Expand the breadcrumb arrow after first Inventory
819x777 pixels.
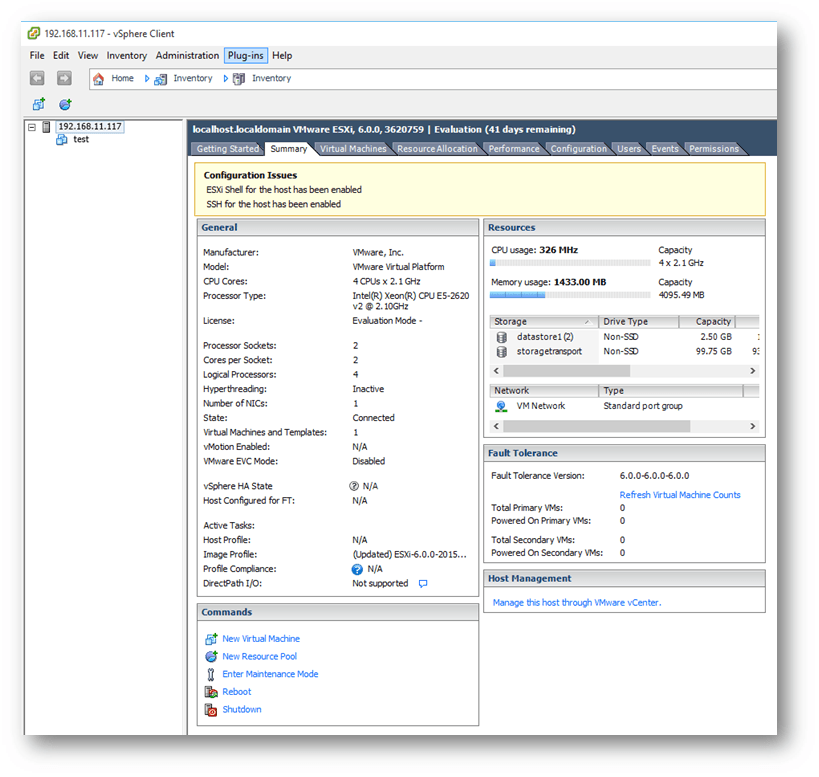[x=226, y=79]
